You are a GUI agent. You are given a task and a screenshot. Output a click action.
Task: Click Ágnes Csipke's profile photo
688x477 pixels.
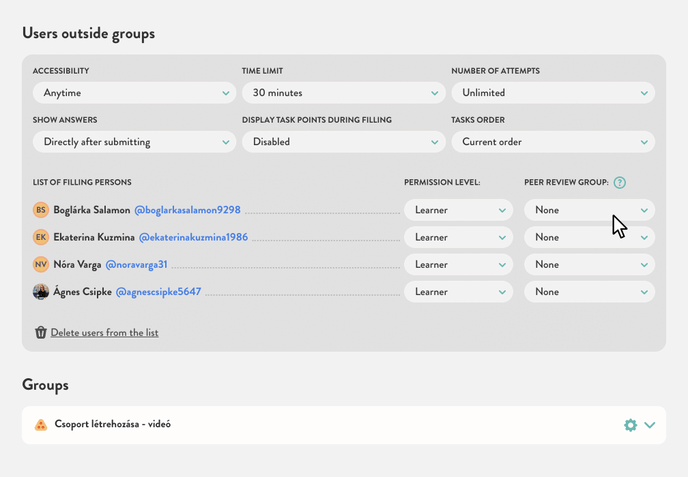coord(41,292)
